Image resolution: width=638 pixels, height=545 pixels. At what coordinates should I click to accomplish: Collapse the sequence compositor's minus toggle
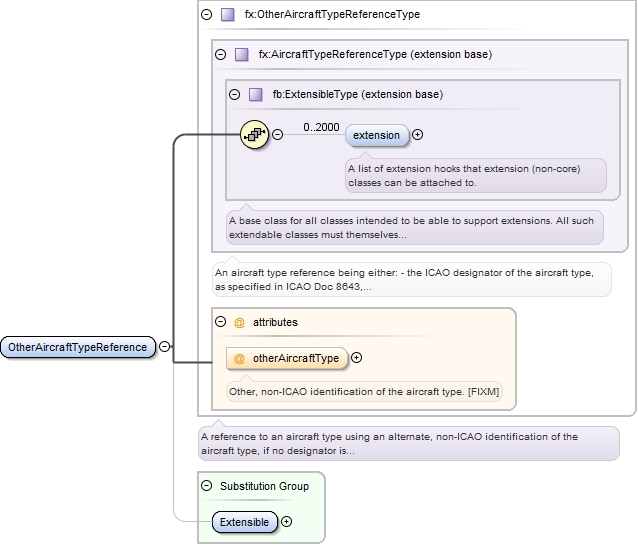click(277, 134)
